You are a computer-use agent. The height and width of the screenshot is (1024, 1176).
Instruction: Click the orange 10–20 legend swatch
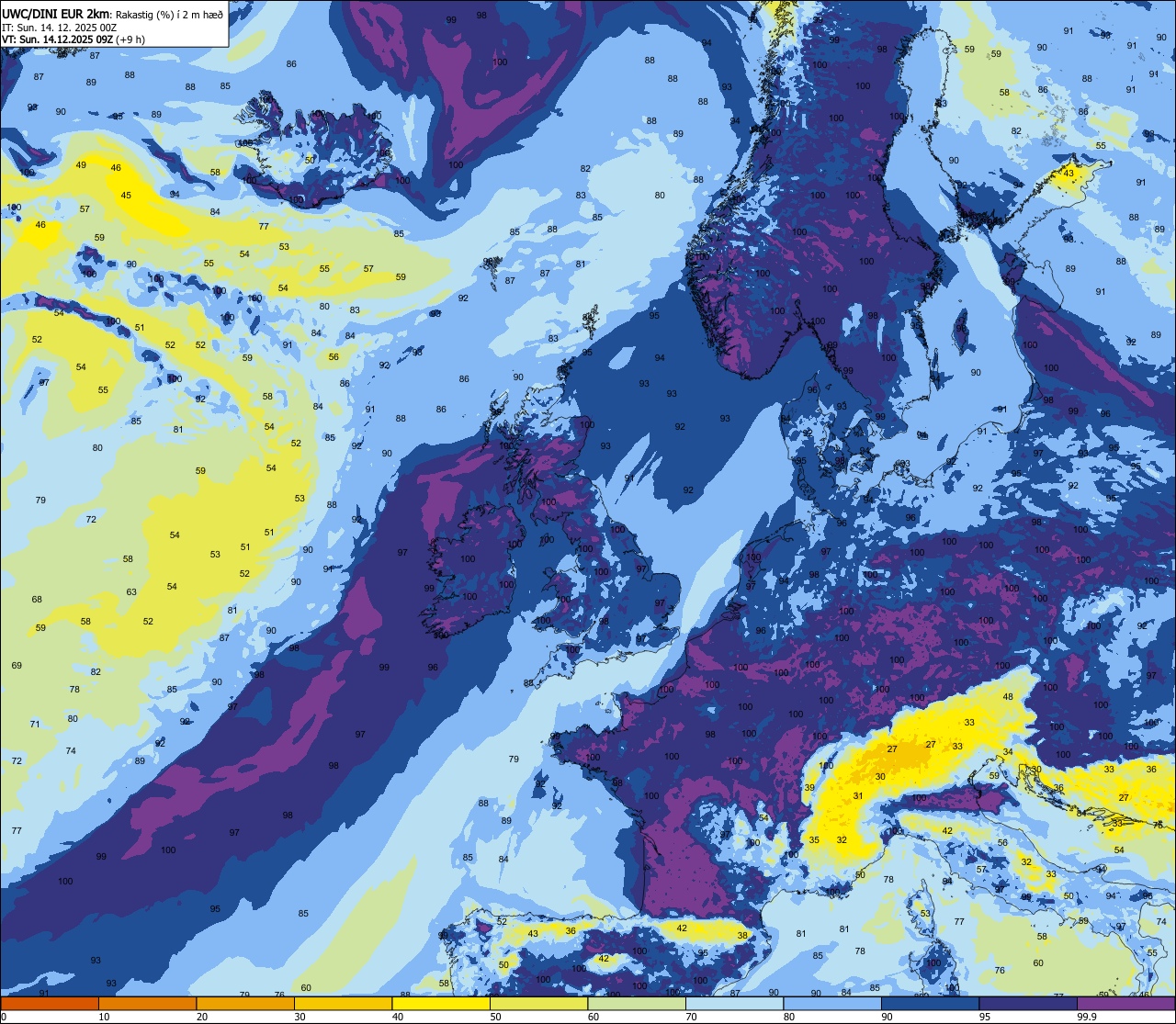click(x=147, y=1004)
